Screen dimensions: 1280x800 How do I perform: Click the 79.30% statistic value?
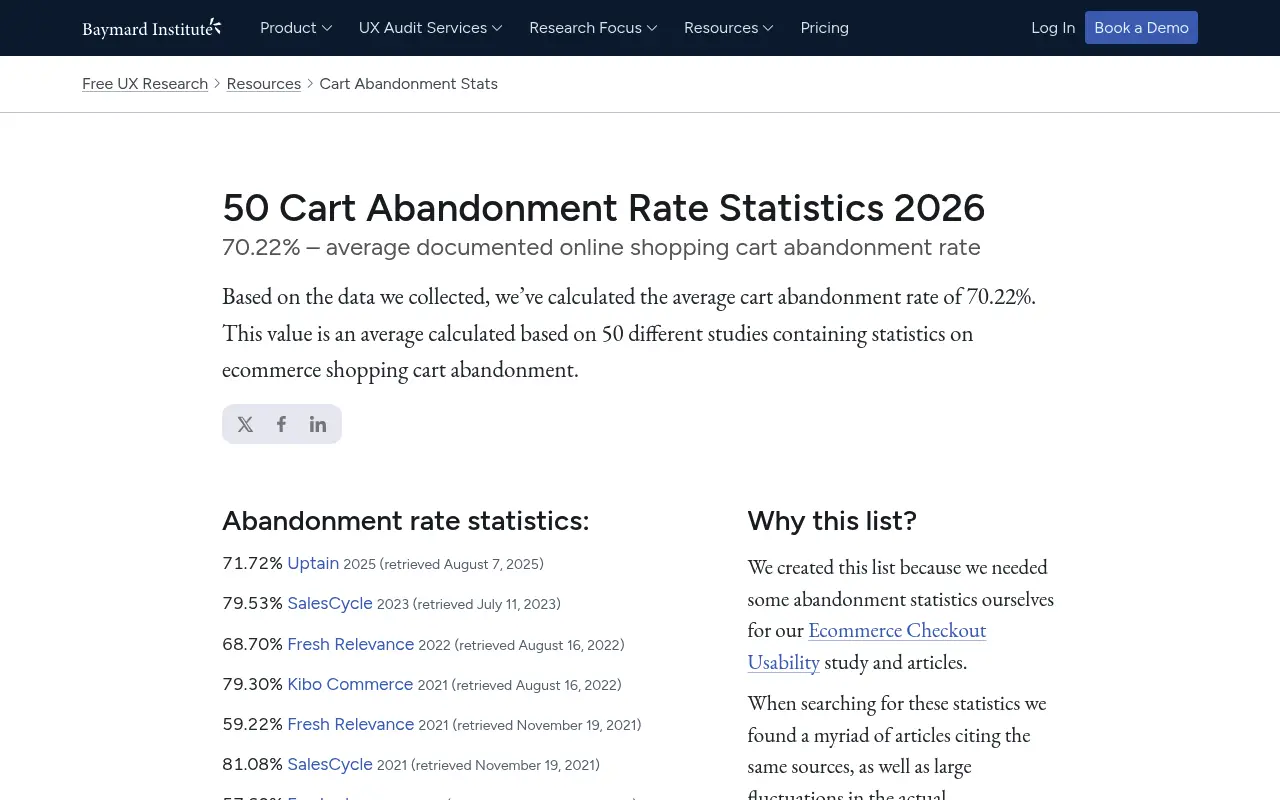[253, 684]
